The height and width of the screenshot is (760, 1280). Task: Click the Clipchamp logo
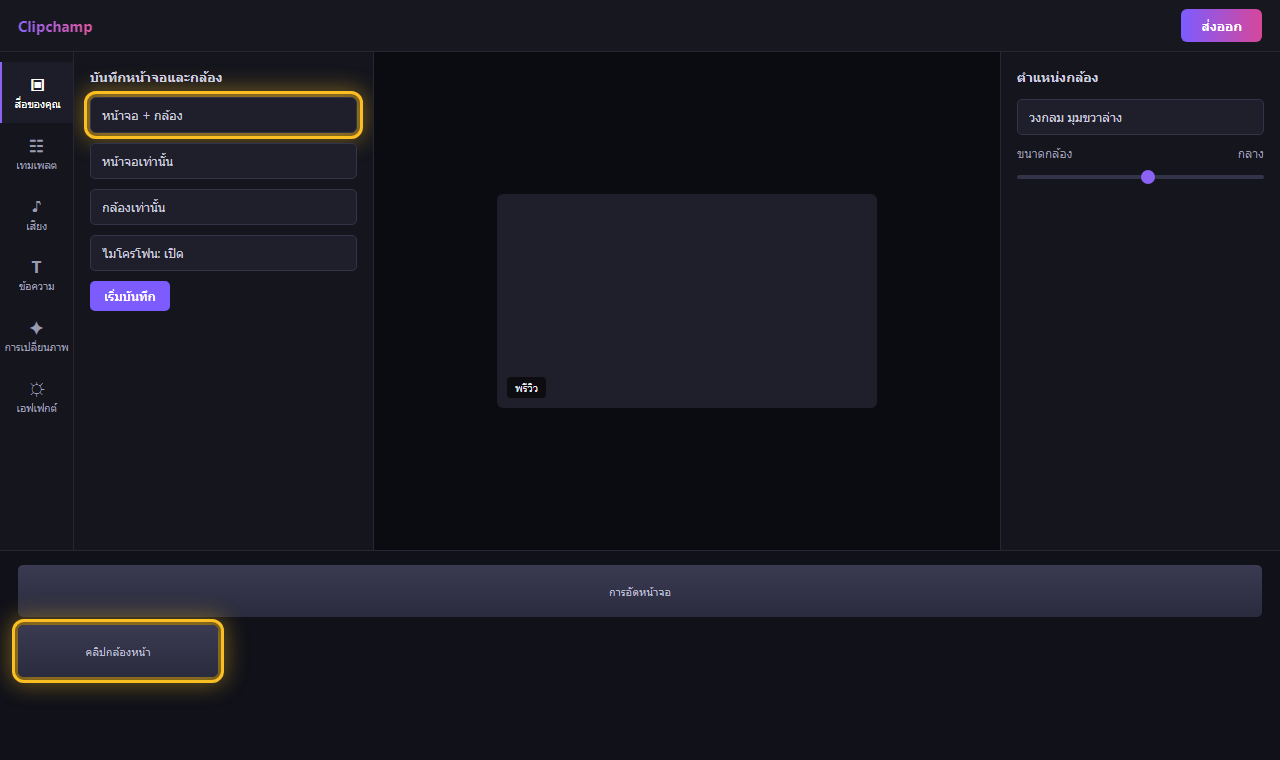tap(55, 27)
